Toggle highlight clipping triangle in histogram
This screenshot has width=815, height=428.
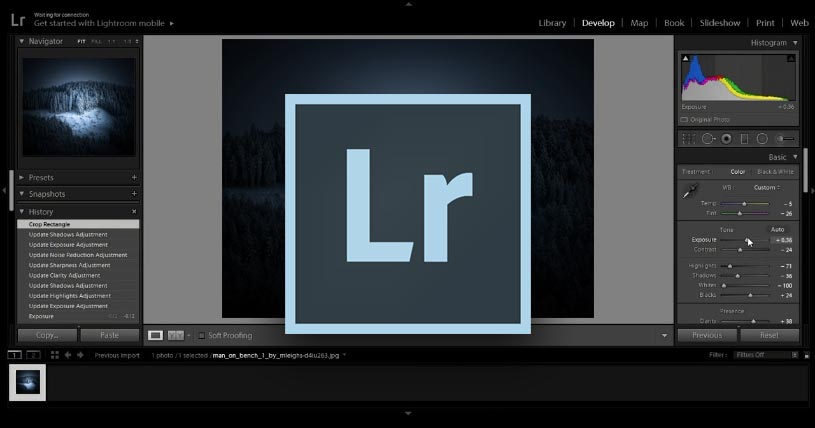click(791, 58)
